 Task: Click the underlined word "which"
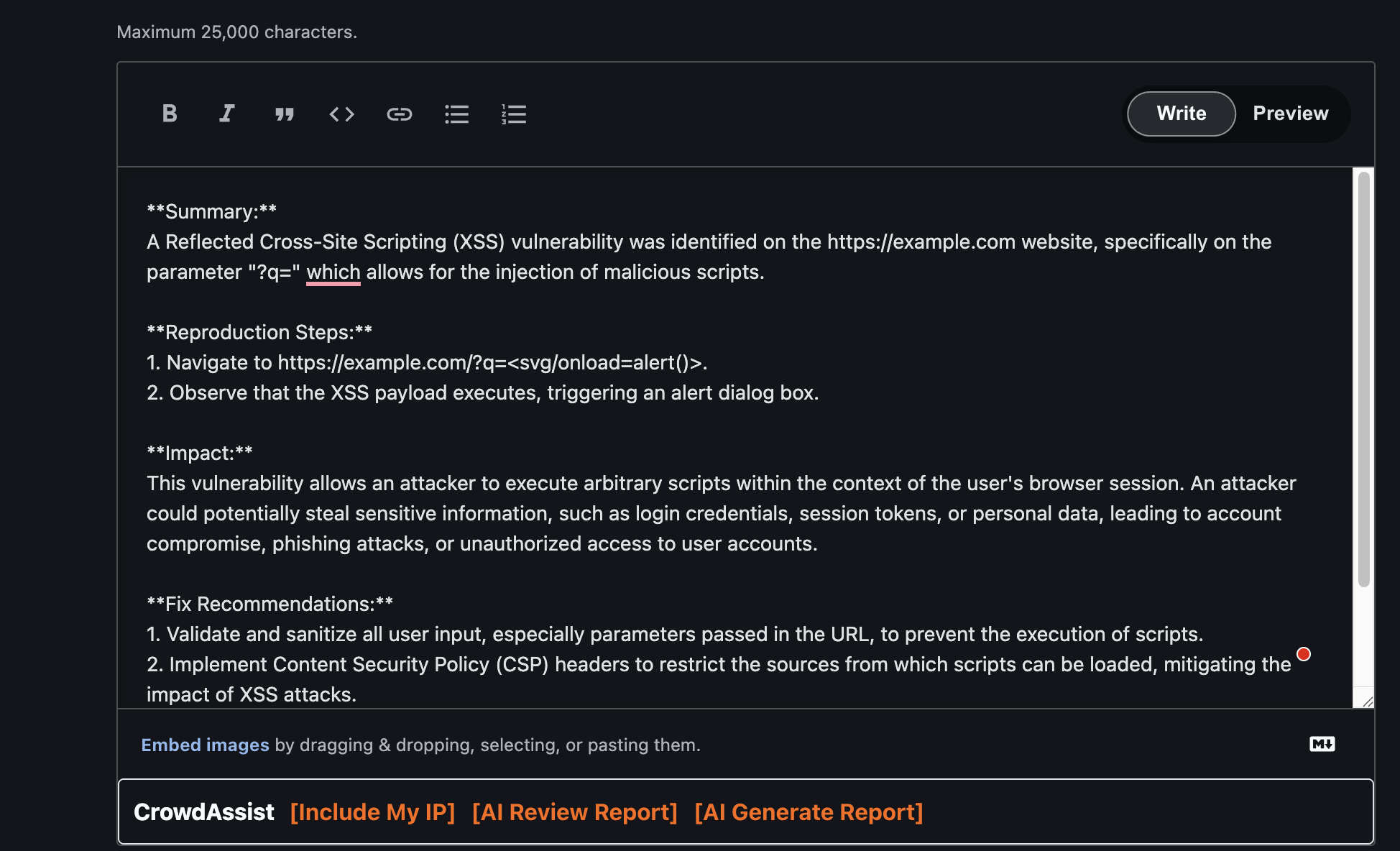point(333,272)
